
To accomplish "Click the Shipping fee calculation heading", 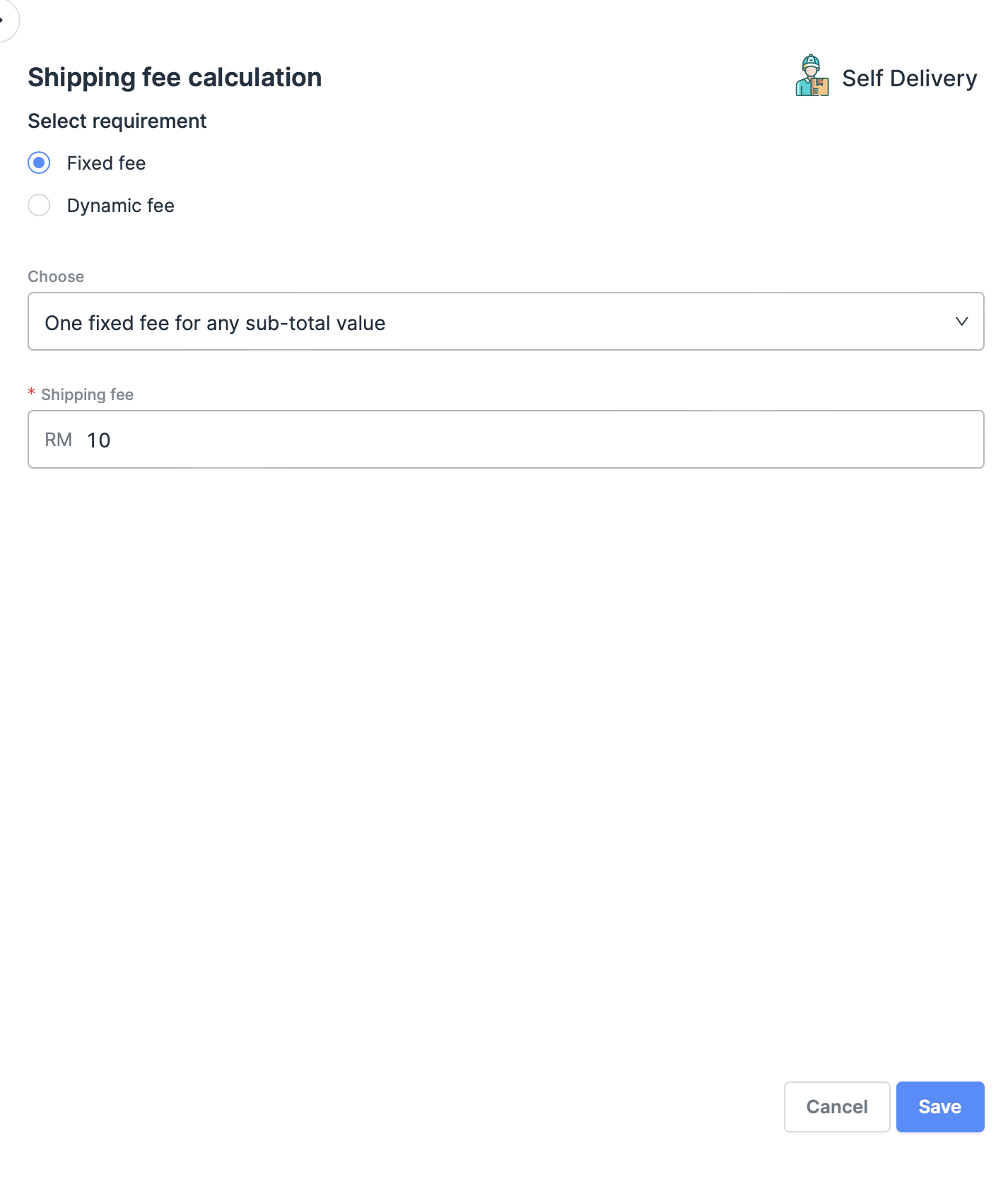I will [x=175, y=78].
